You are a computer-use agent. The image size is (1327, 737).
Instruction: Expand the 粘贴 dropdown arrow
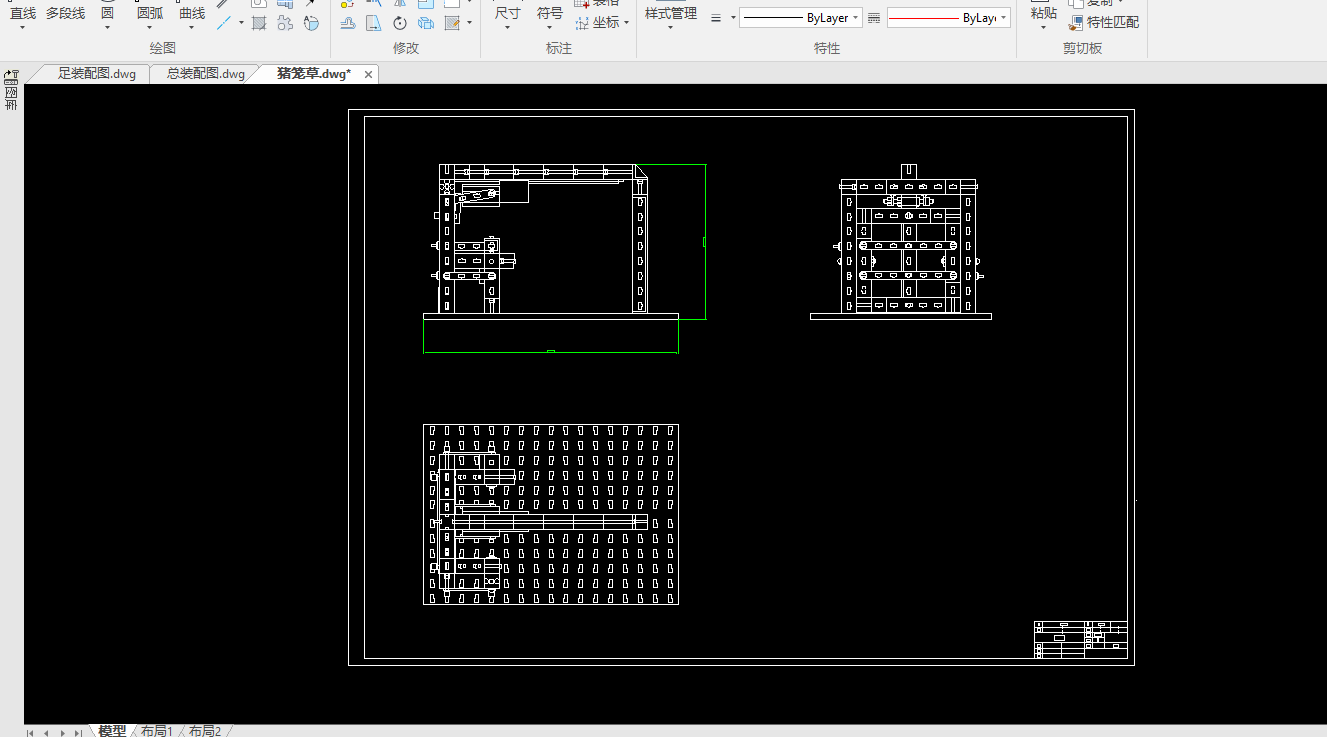(x=1043, y=28)
